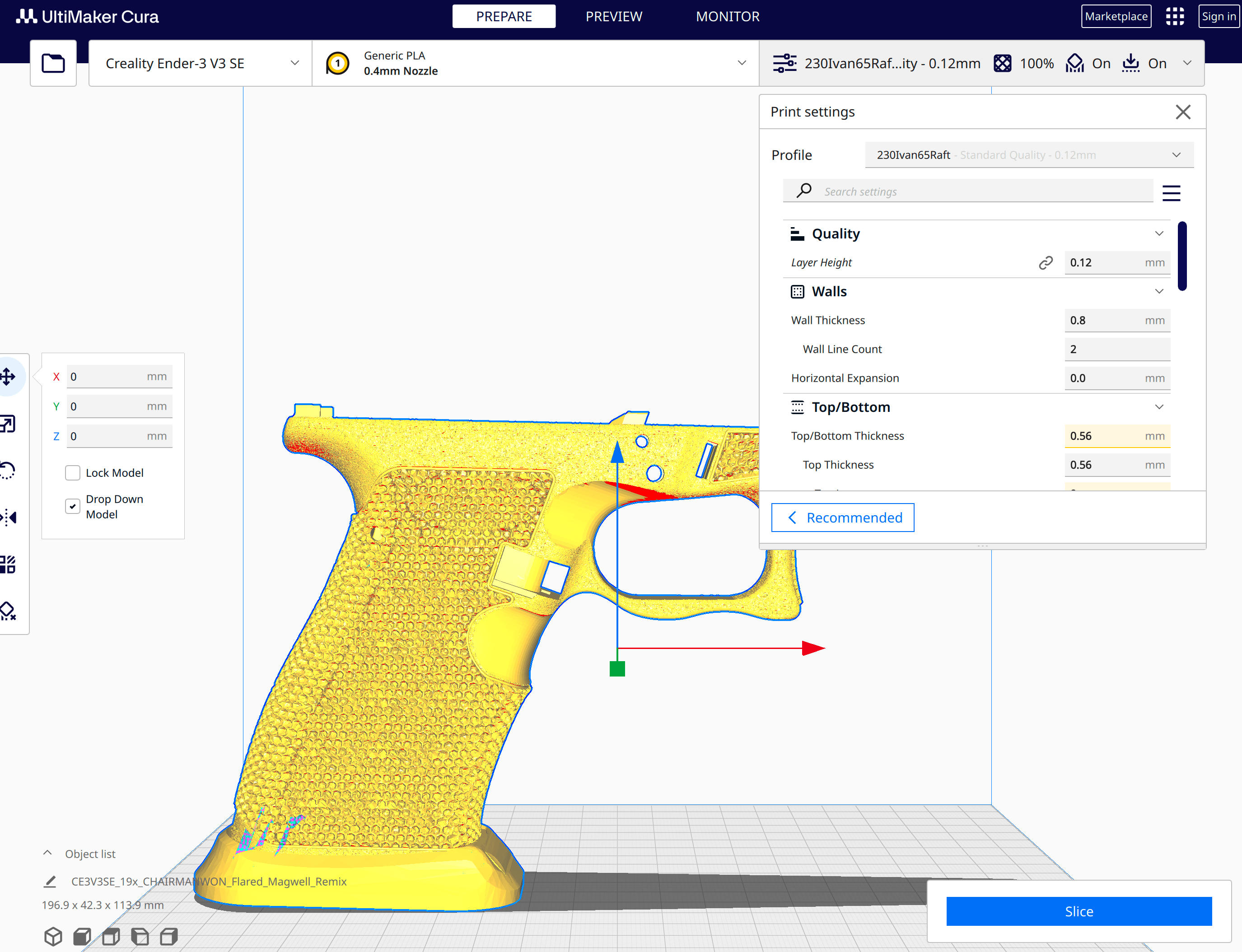1242x952 pixels.
Task: Click the rename pencil icon
Action: pos(50,881)
